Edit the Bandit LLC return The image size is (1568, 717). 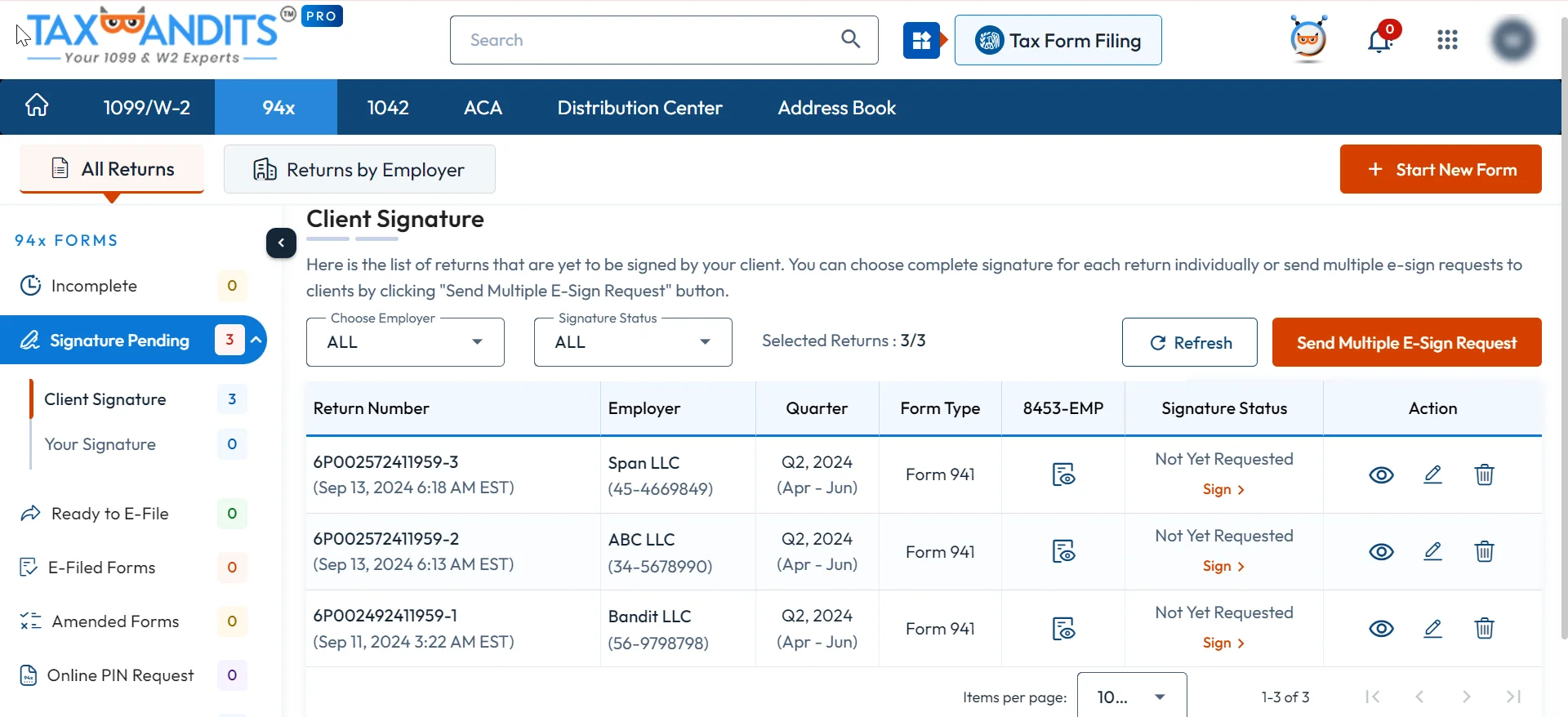click(x=1432, y=628)
